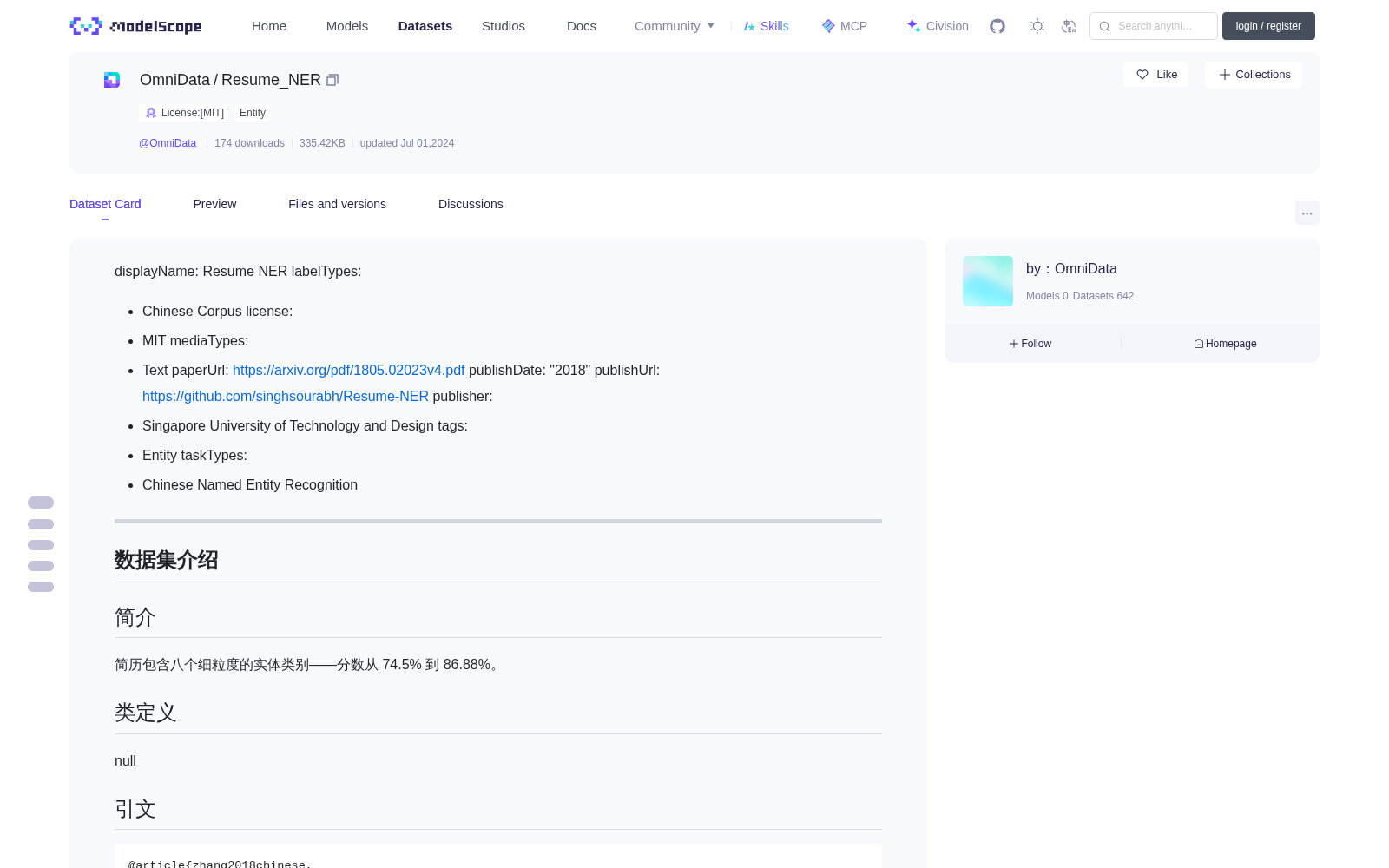Click the plus icon beside Follow
1389x868 pixels.
(x=1014, y=344)
